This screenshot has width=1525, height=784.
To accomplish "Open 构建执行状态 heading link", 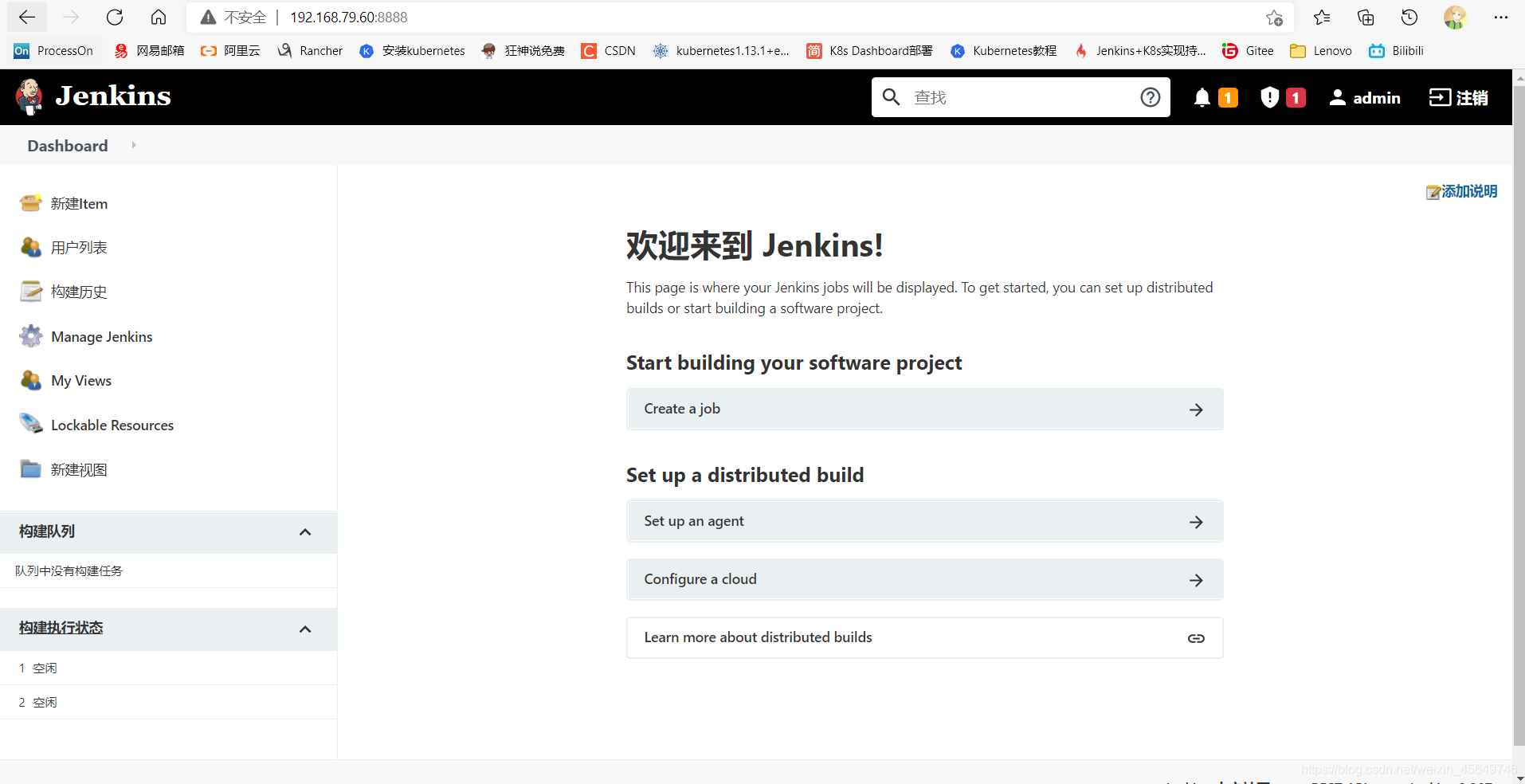I will coord(61,628).
